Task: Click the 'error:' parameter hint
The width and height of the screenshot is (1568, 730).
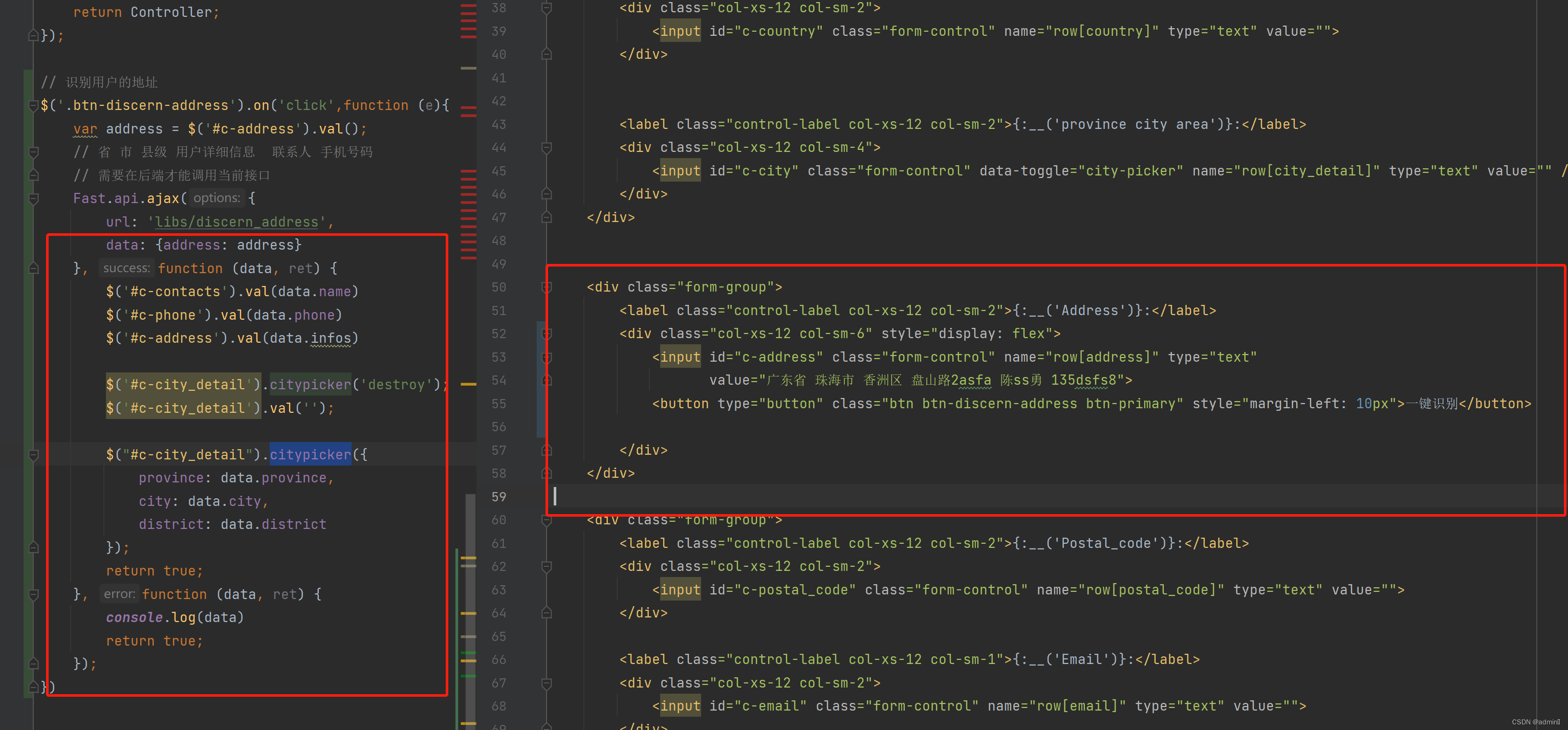Action: tap(119, 594)
